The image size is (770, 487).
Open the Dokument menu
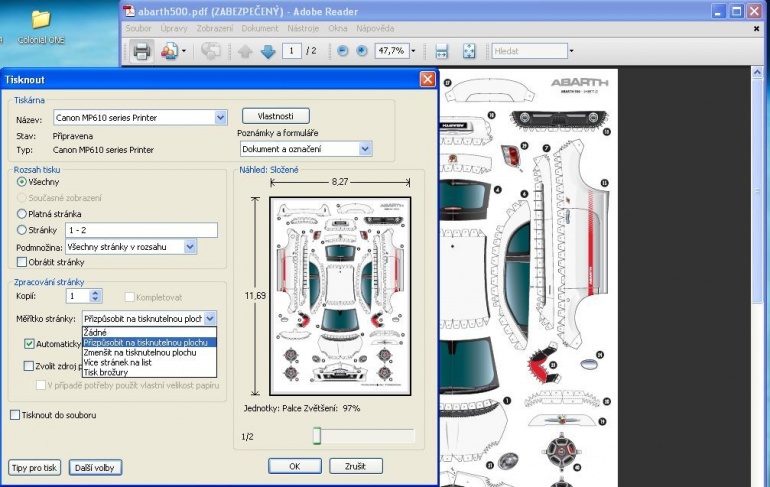click(x=260, y=28)
